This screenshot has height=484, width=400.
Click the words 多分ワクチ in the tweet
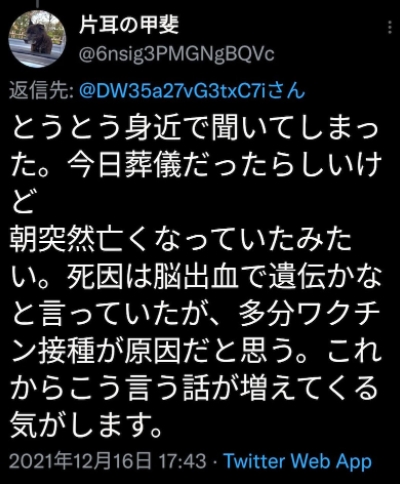[x=310, y=314]
